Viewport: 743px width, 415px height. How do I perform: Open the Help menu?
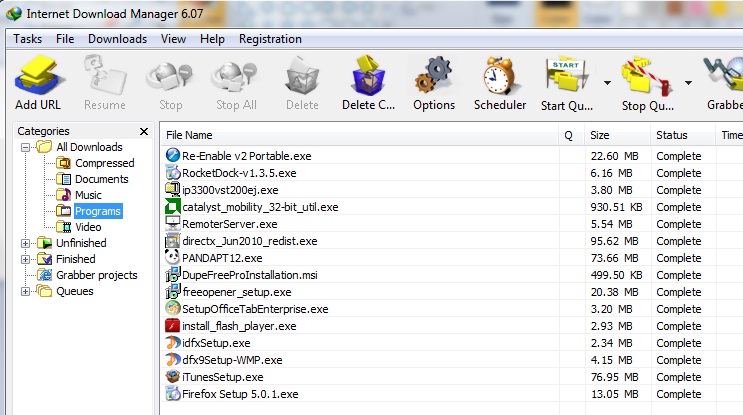(x=212, y=39)
